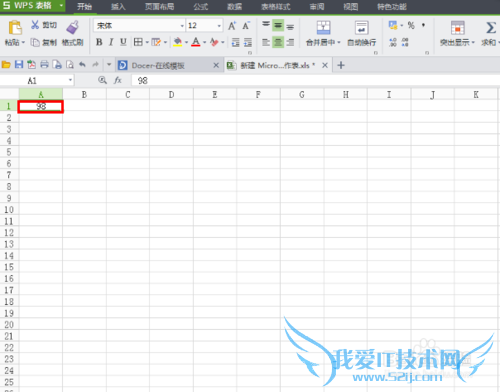This screenshot has height=392, width=500.
Task: Toggle middle vertical alignment
Action: pos(278,26)
